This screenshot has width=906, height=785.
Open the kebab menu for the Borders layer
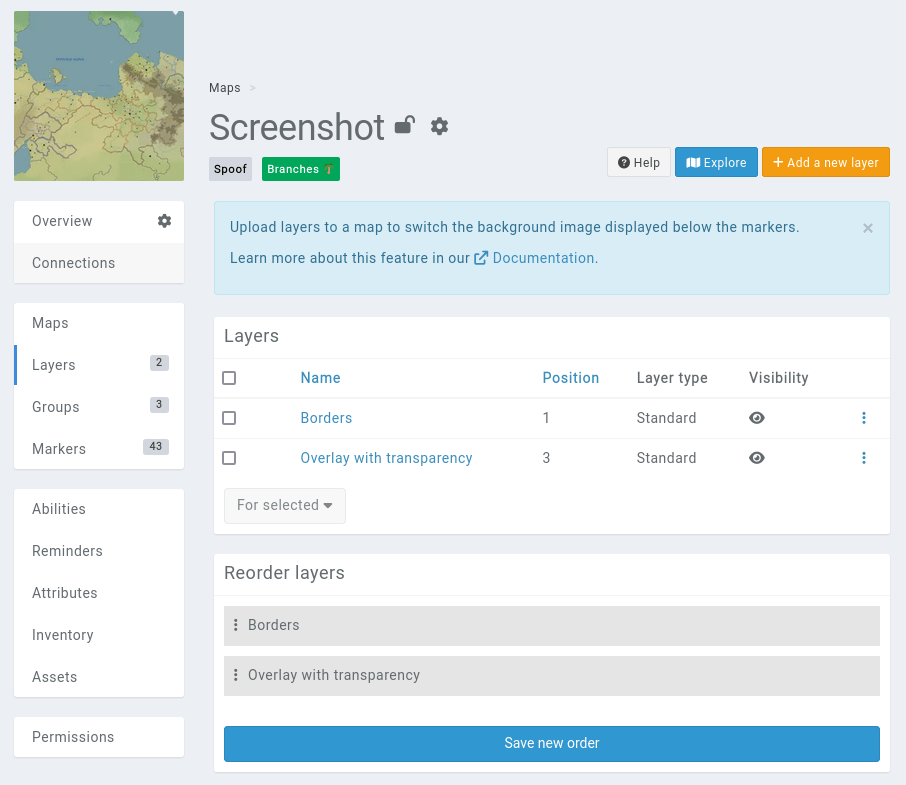pyautogui.click(x=864, y=418)
